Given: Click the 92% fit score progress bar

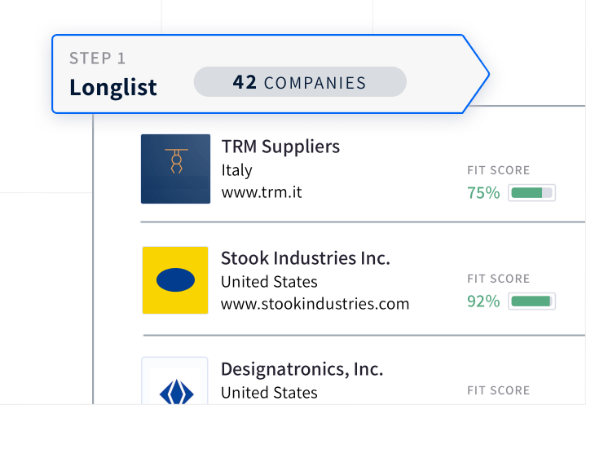Looking at the screenshot, I should 531,300.
